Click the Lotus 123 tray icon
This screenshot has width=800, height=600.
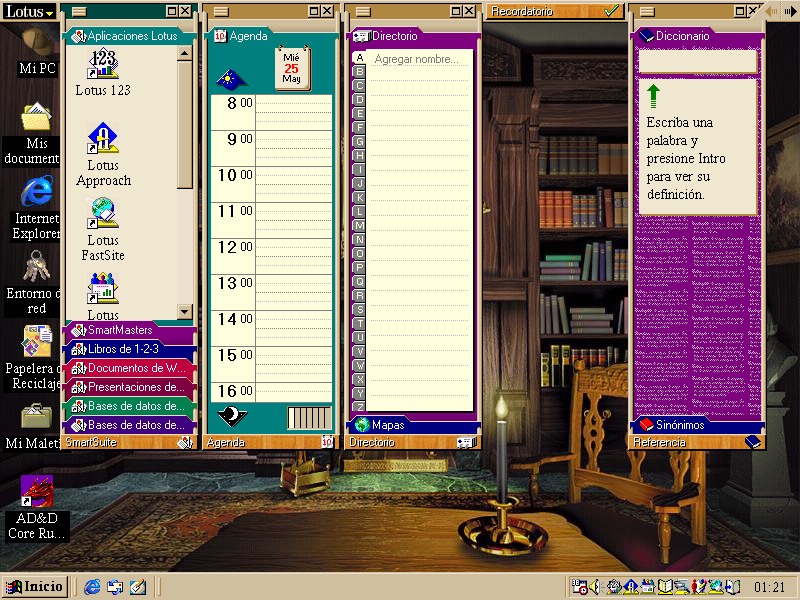pyautogui.click(x=614, y=587)
